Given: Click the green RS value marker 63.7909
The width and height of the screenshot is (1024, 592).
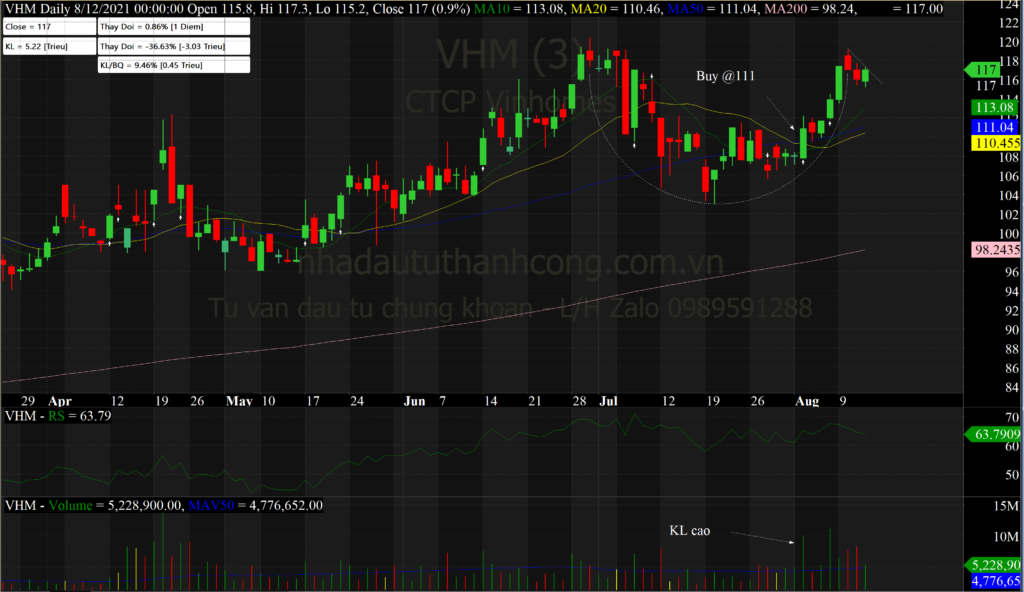Looking at the screenshot, I should (x=991, y=434).
